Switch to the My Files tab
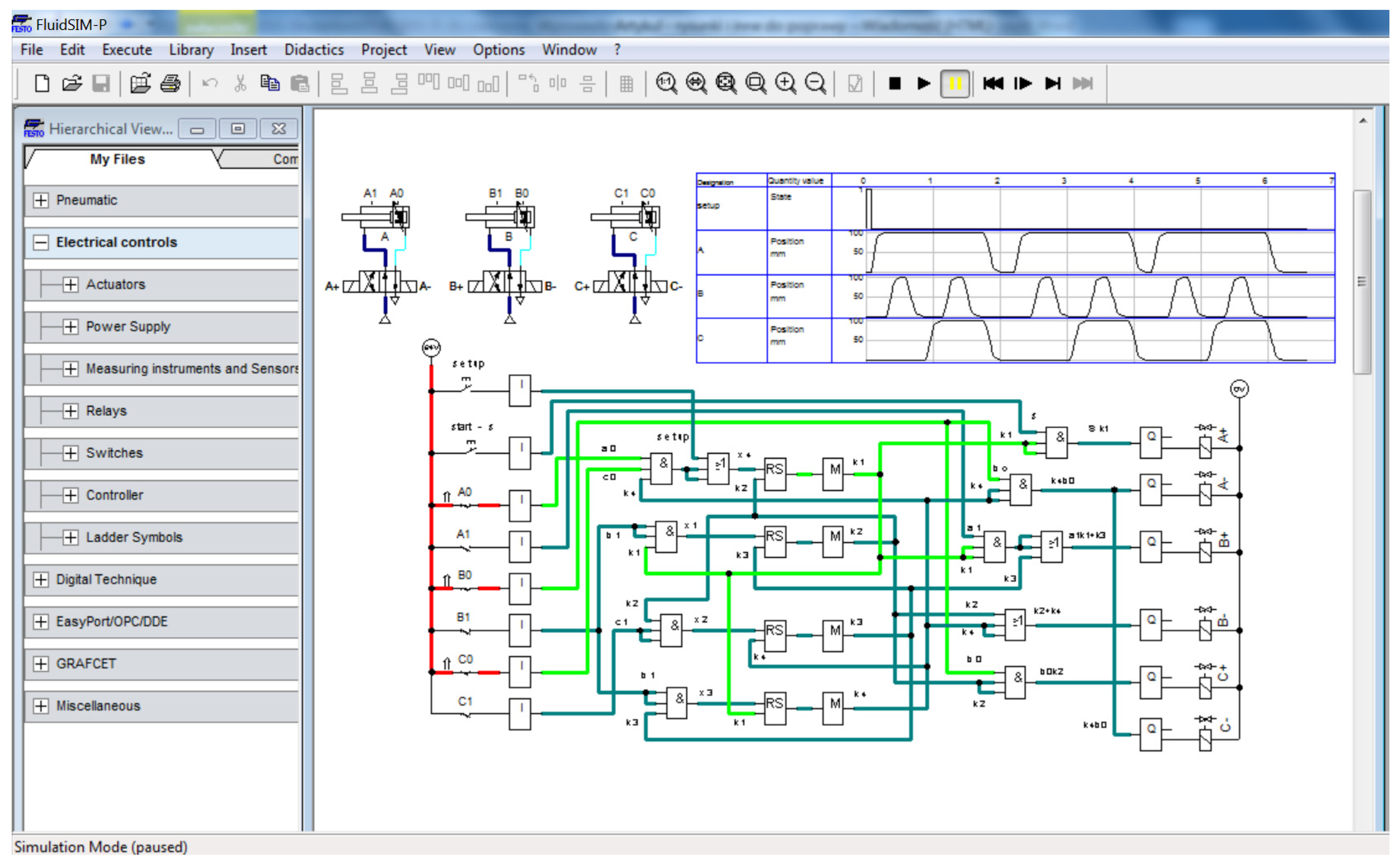This screenshot has width=1400, height=861. 117,159
